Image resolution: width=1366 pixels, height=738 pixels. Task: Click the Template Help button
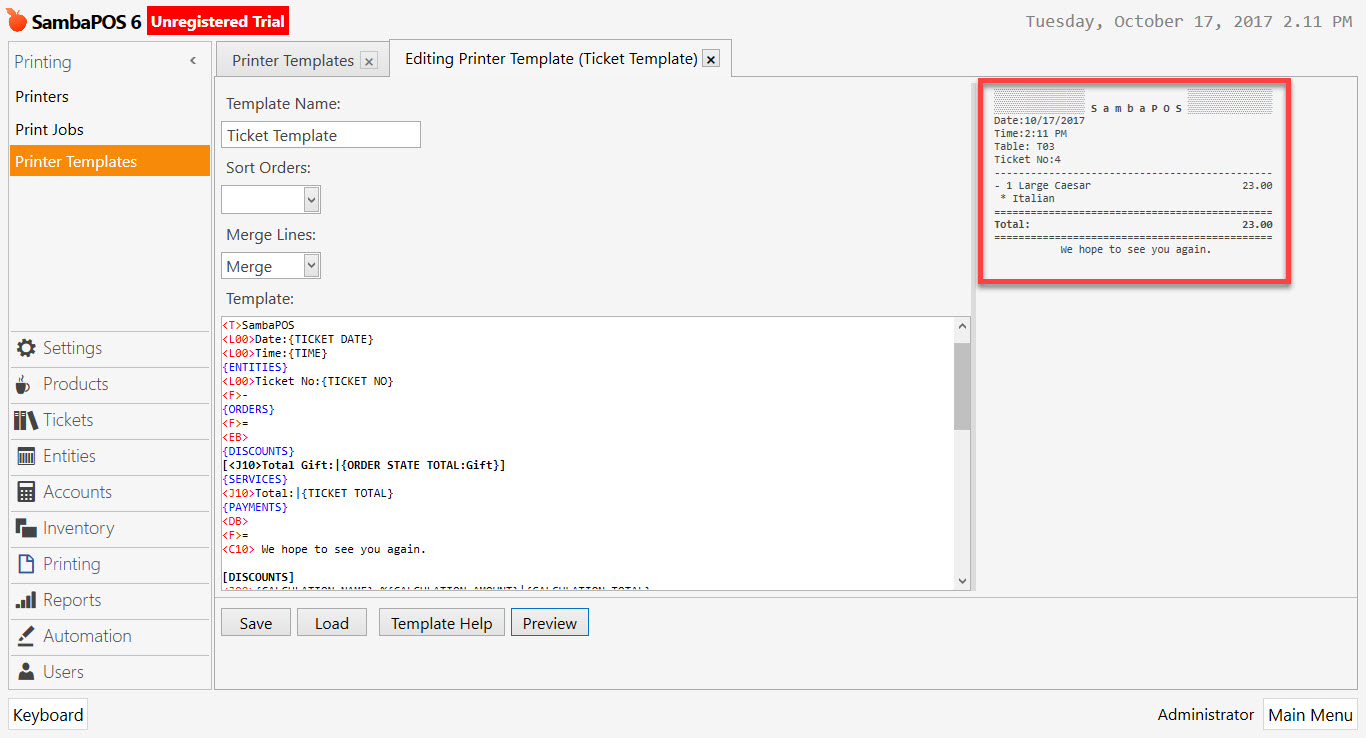(x=441, y=621)
